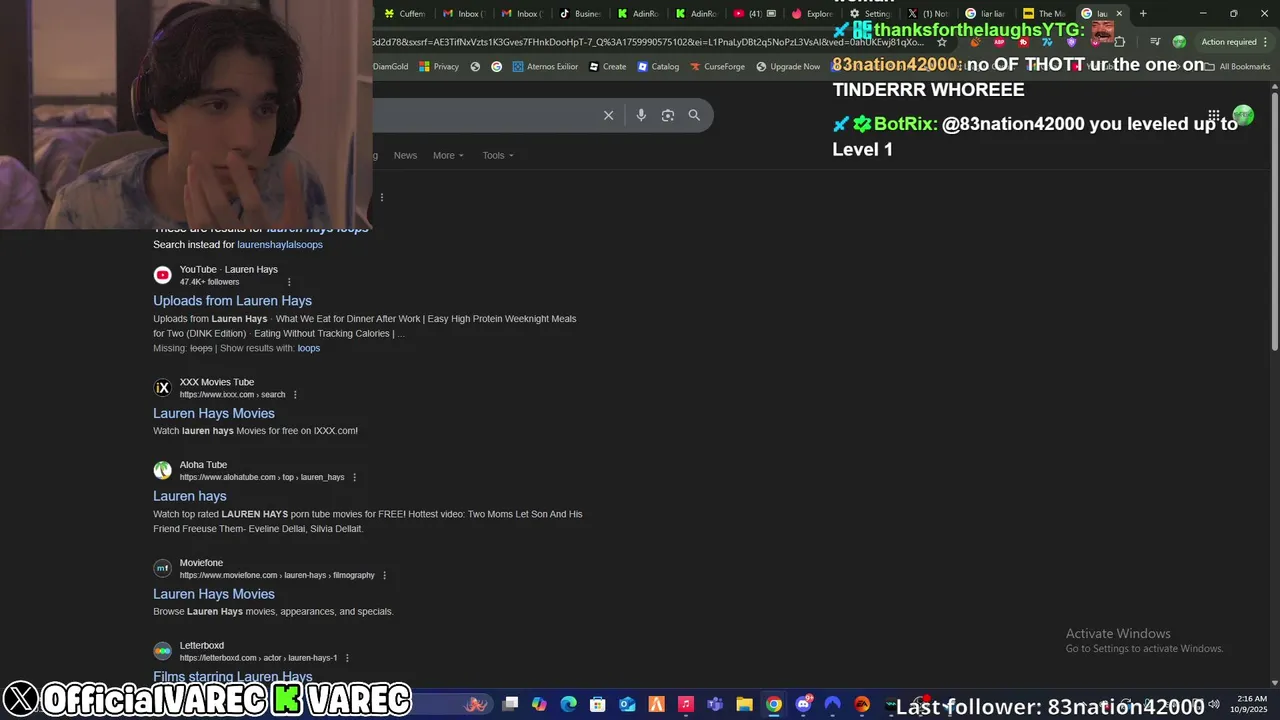Open the Moviefone Lauren Hays Movies result
Viewport: 1280px width, 720px height.
click(214, 594)
